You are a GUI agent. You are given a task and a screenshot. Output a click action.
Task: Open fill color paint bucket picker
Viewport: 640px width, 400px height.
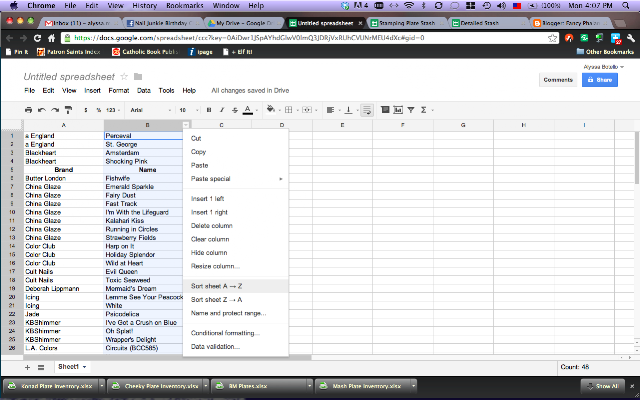[x=271, y=109]
